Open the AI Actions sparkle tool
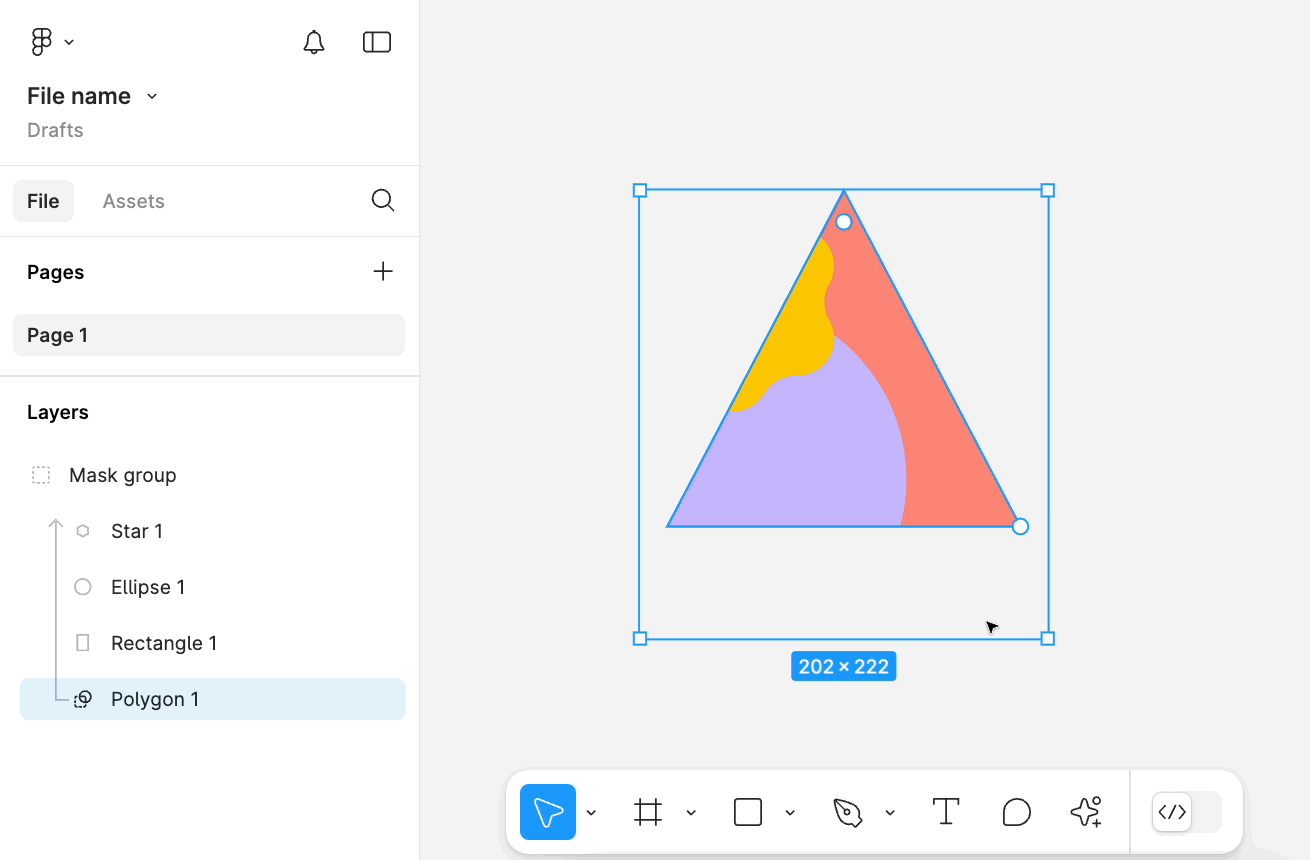The height and width of the screenshot is (860, 1310). point(1085,812)
